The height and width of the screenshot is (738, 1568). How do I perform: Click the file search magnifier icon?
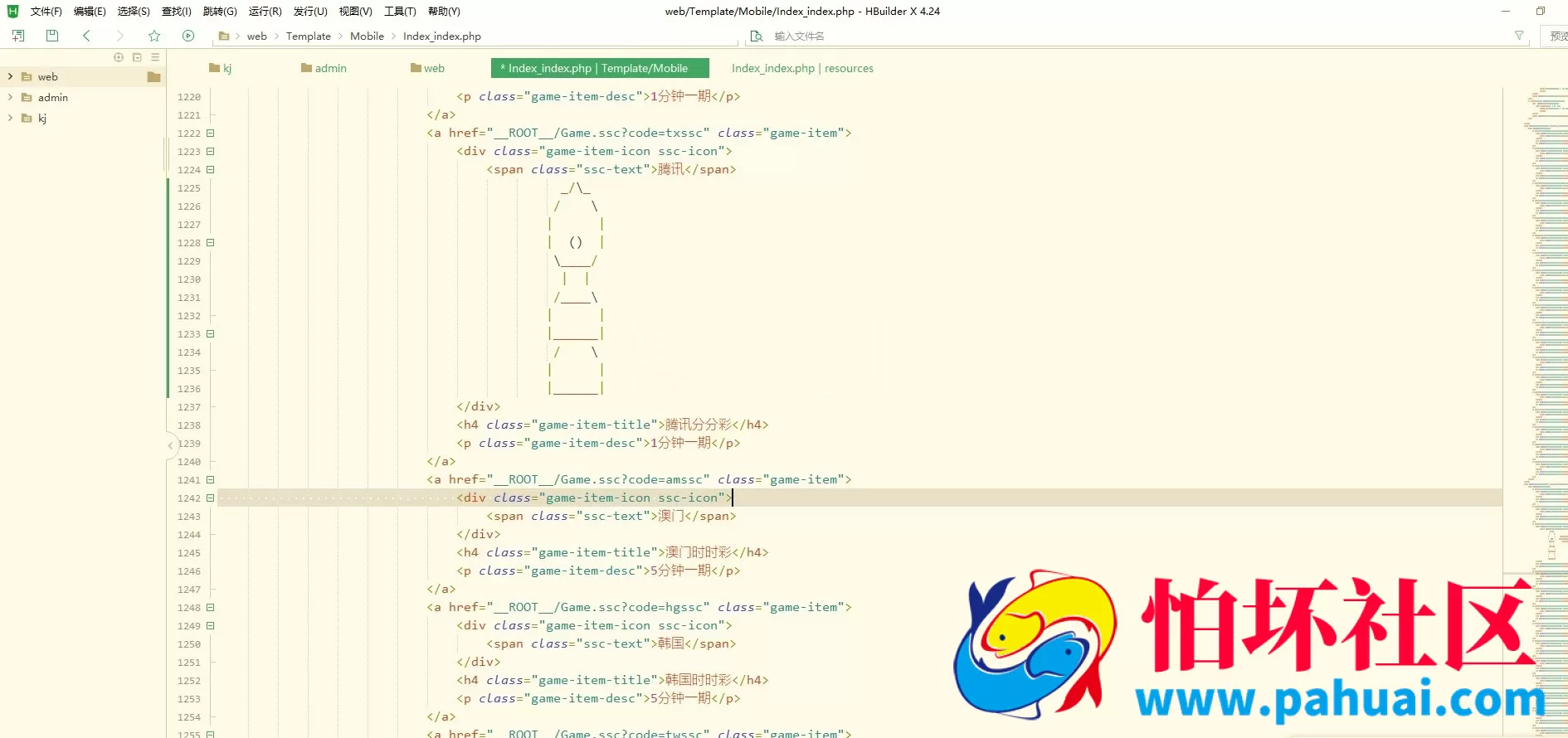(757, 36)
